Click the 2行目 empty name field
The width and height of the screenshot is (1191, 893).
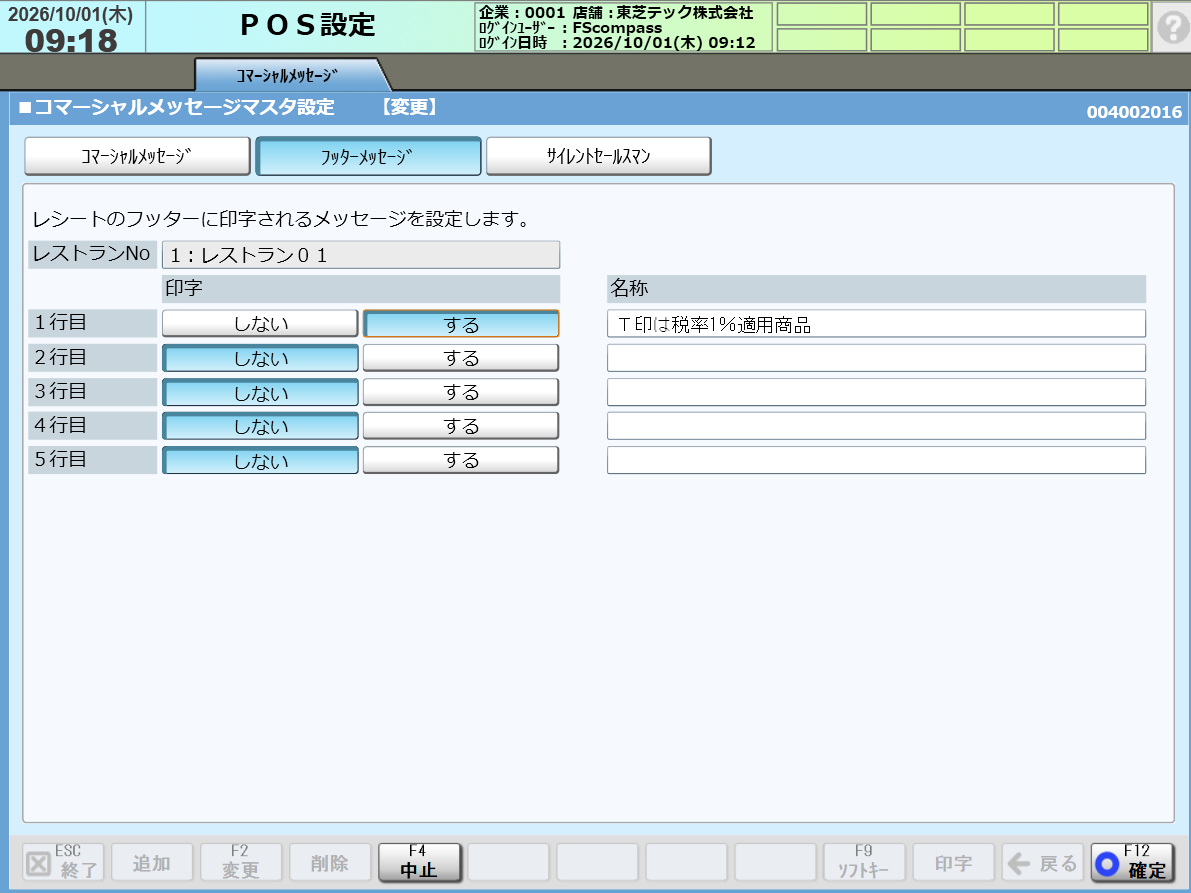[x=877, y=358]
